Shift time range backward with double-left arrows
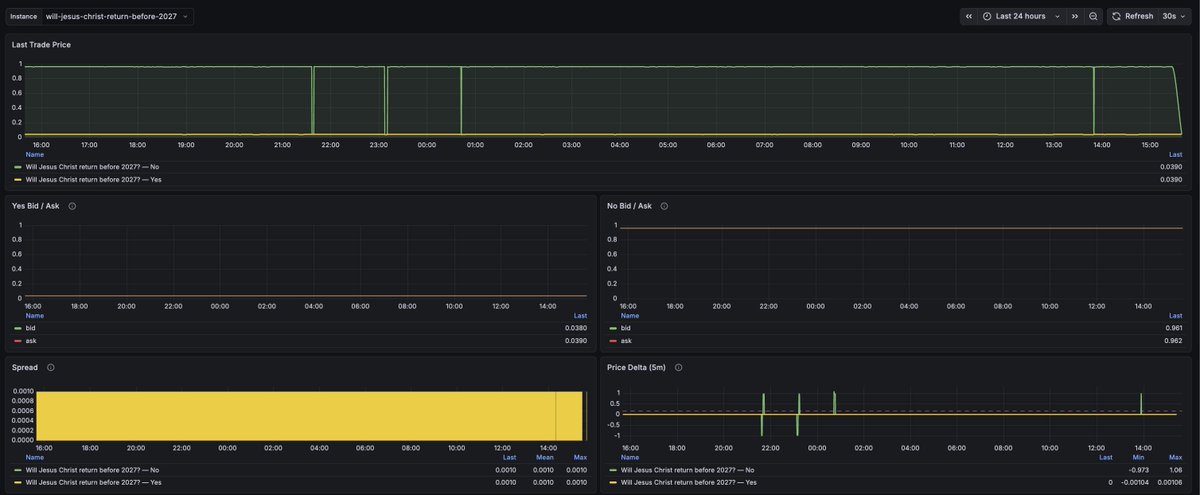The image size is (1200, 495). 969,16
